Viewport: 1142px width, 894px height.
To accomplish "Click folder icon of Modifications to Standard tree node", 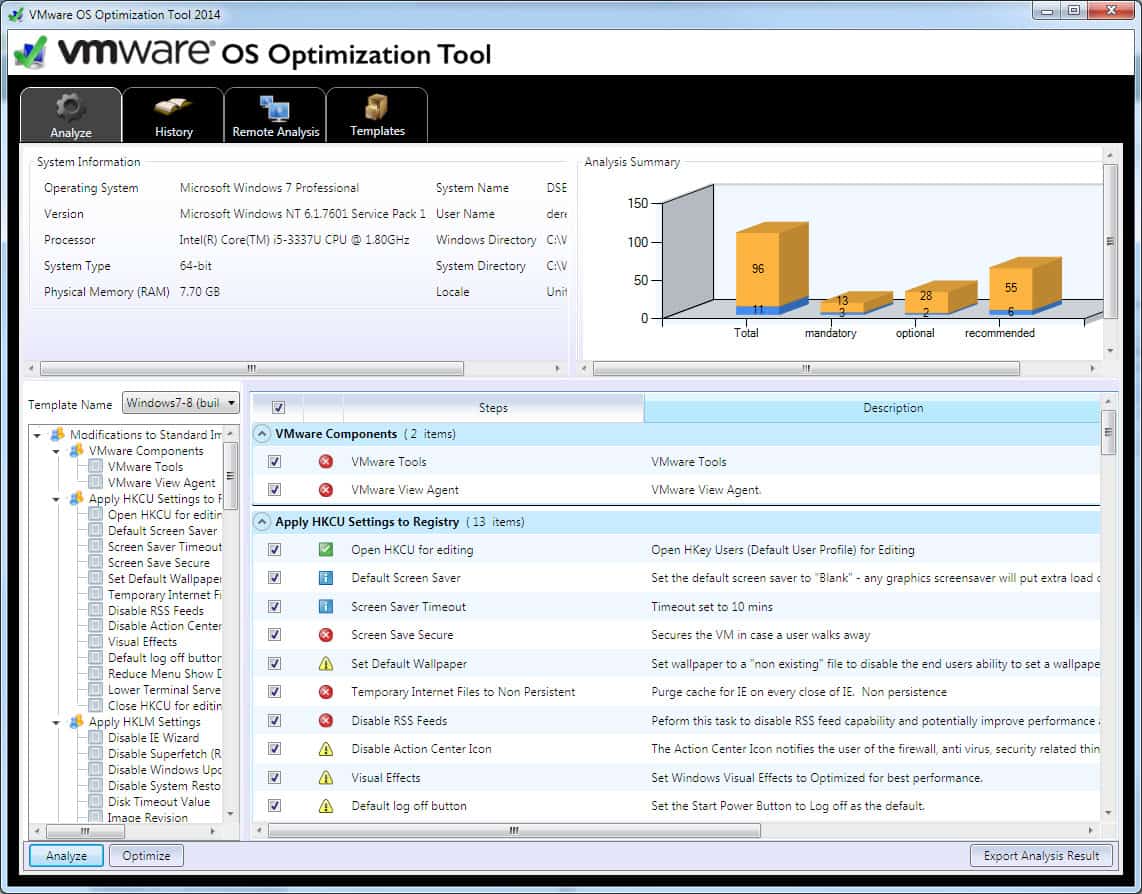I will click(58, 434).
